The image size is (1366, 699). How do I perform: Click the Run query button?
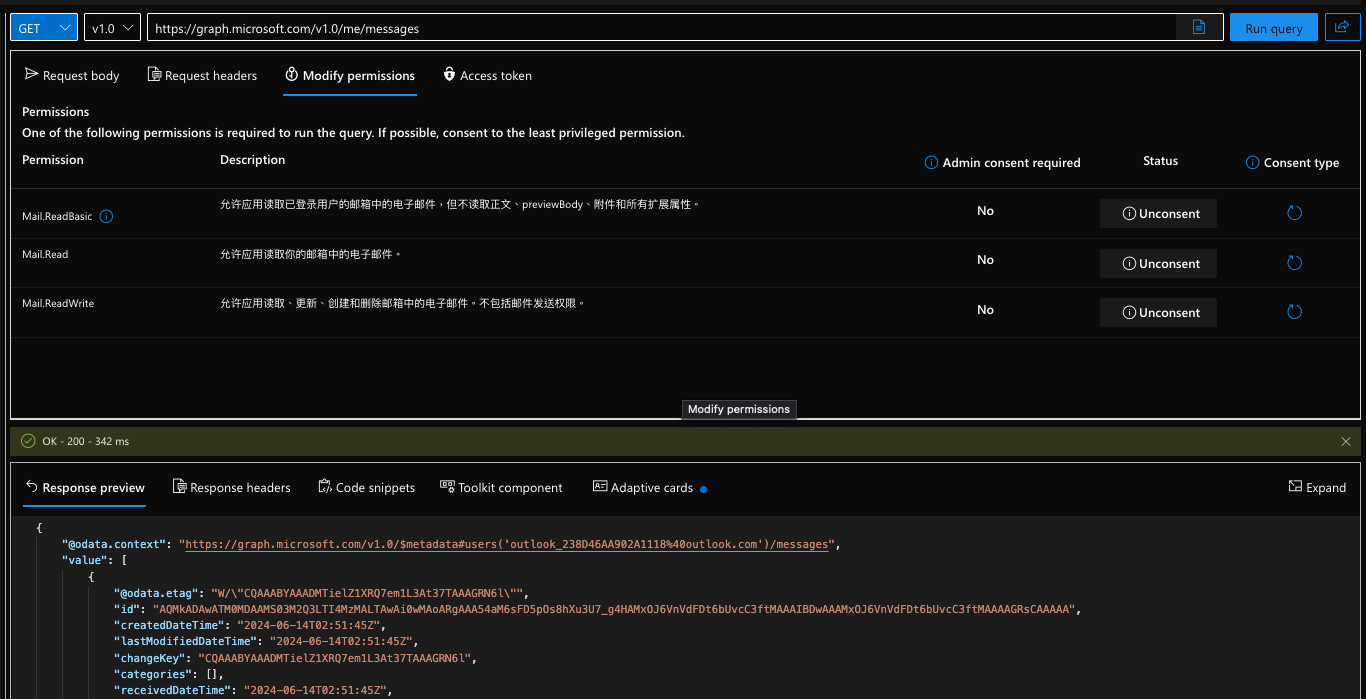[1273, 27]
